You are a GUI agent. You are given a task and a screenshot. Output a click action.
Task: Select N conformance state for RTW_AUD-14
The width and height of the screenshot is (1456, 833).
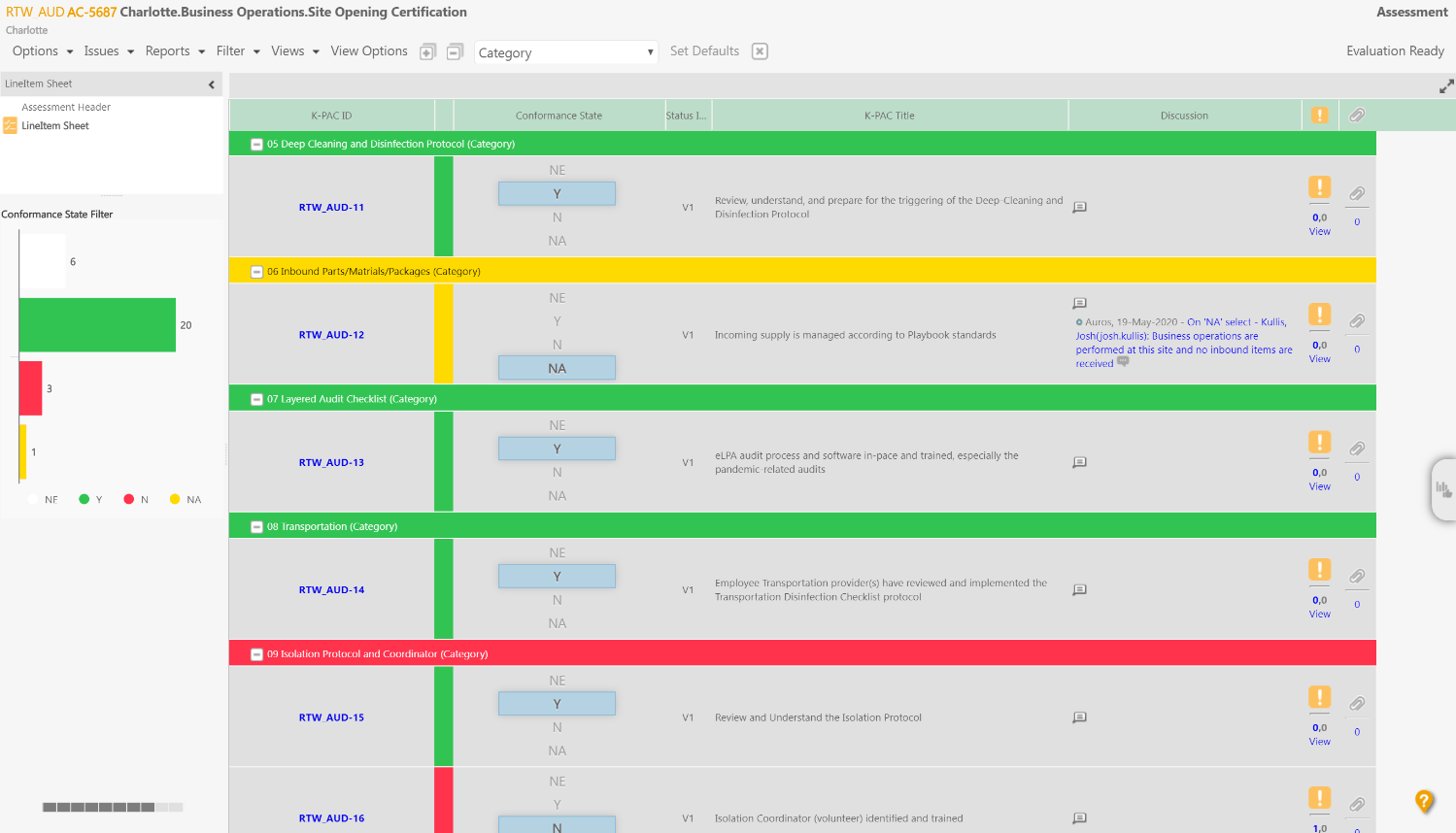(557, 600)
